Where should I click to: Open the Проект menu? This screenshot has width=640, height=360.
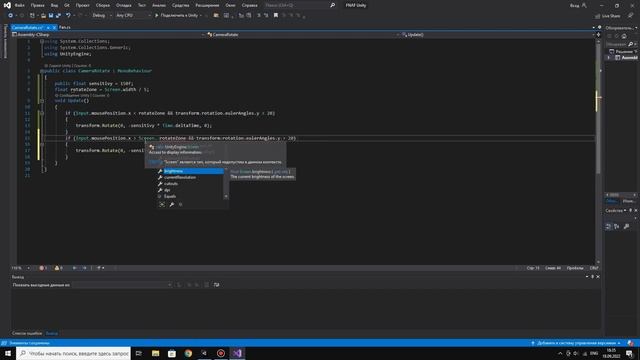[x=82, y=5]
